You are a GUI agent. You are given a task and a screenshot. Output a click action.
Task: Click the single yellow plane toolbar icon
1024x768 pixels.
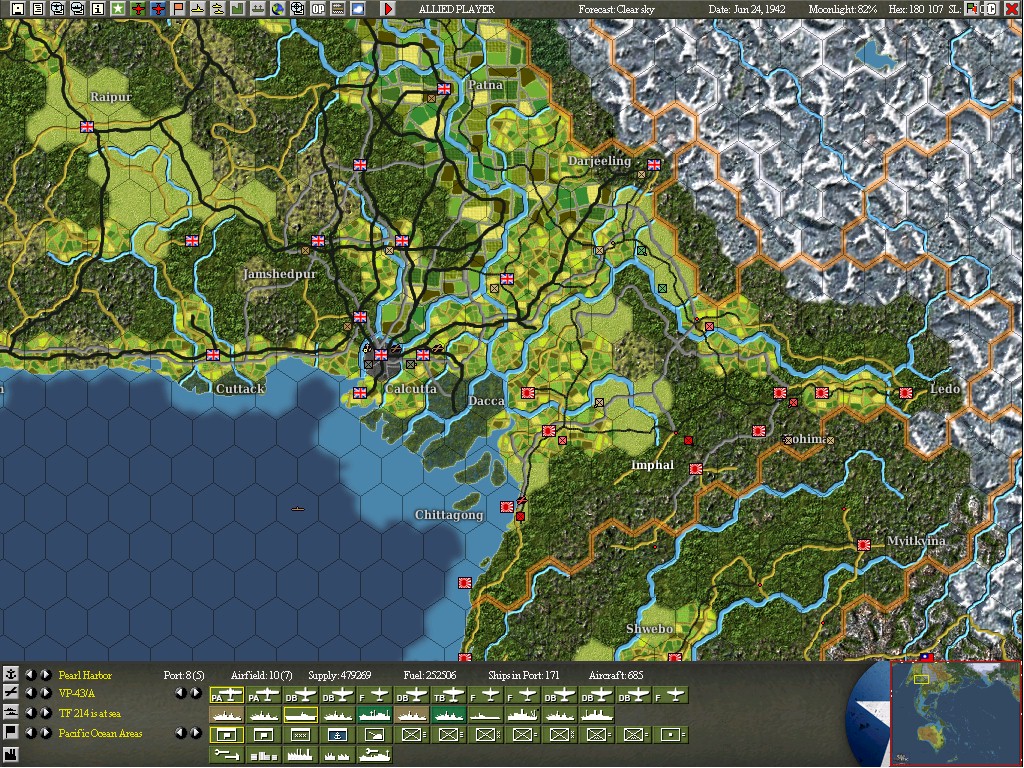click(x=197, y=8)
